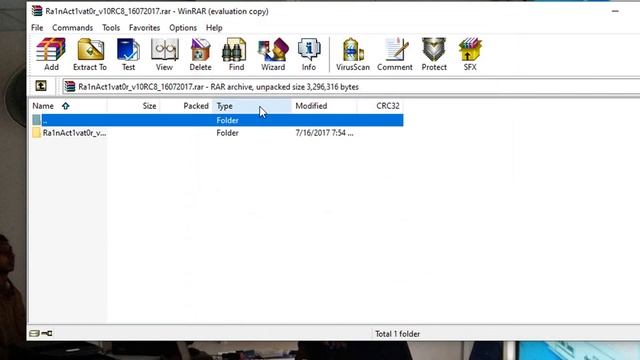The width and height of the screenshot is (640, 360).
Task: Open the Tools menu
Action: pos(111,28)
